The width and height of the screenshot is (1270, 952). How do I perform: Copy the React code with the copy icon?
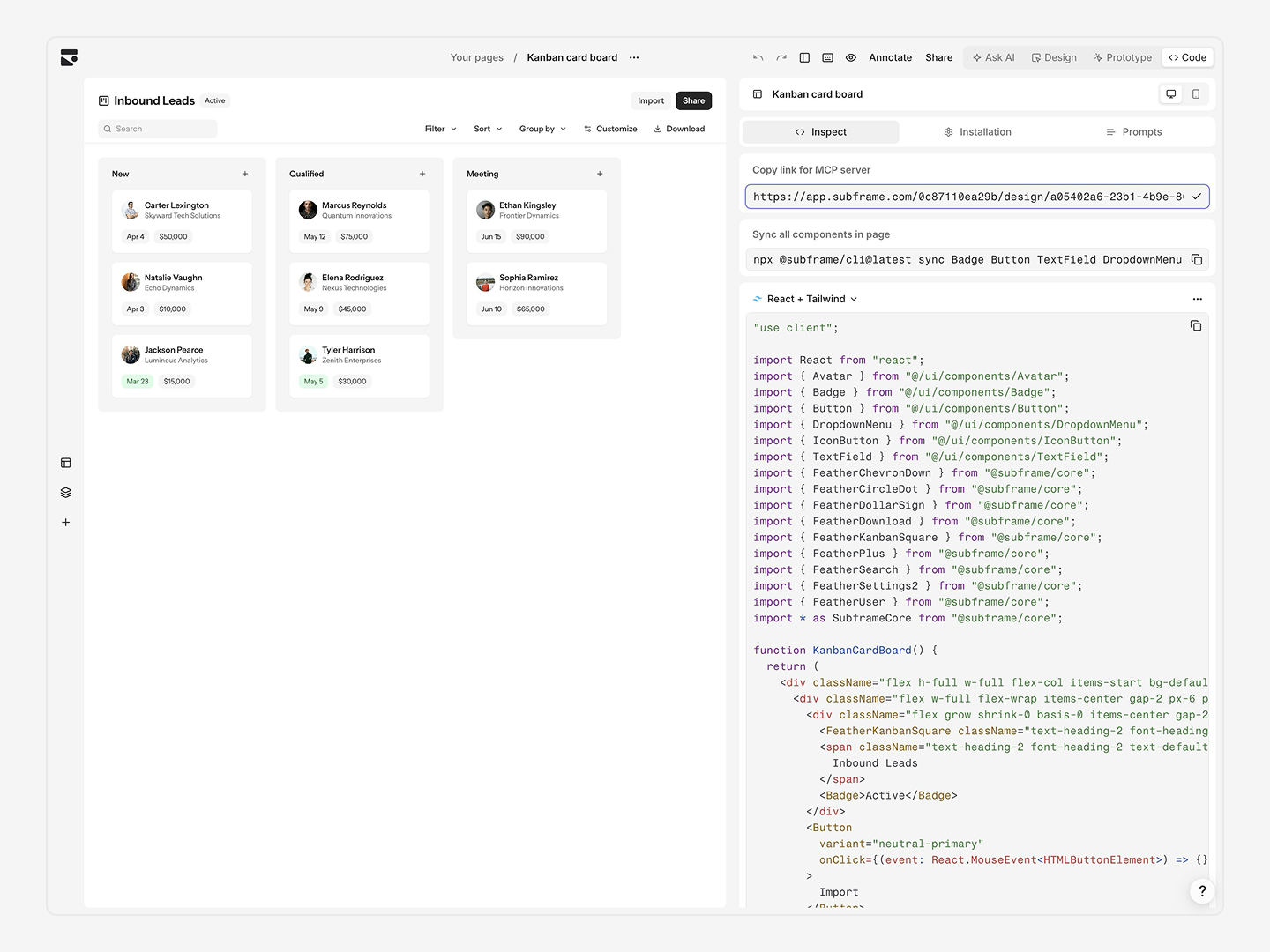1196,326
